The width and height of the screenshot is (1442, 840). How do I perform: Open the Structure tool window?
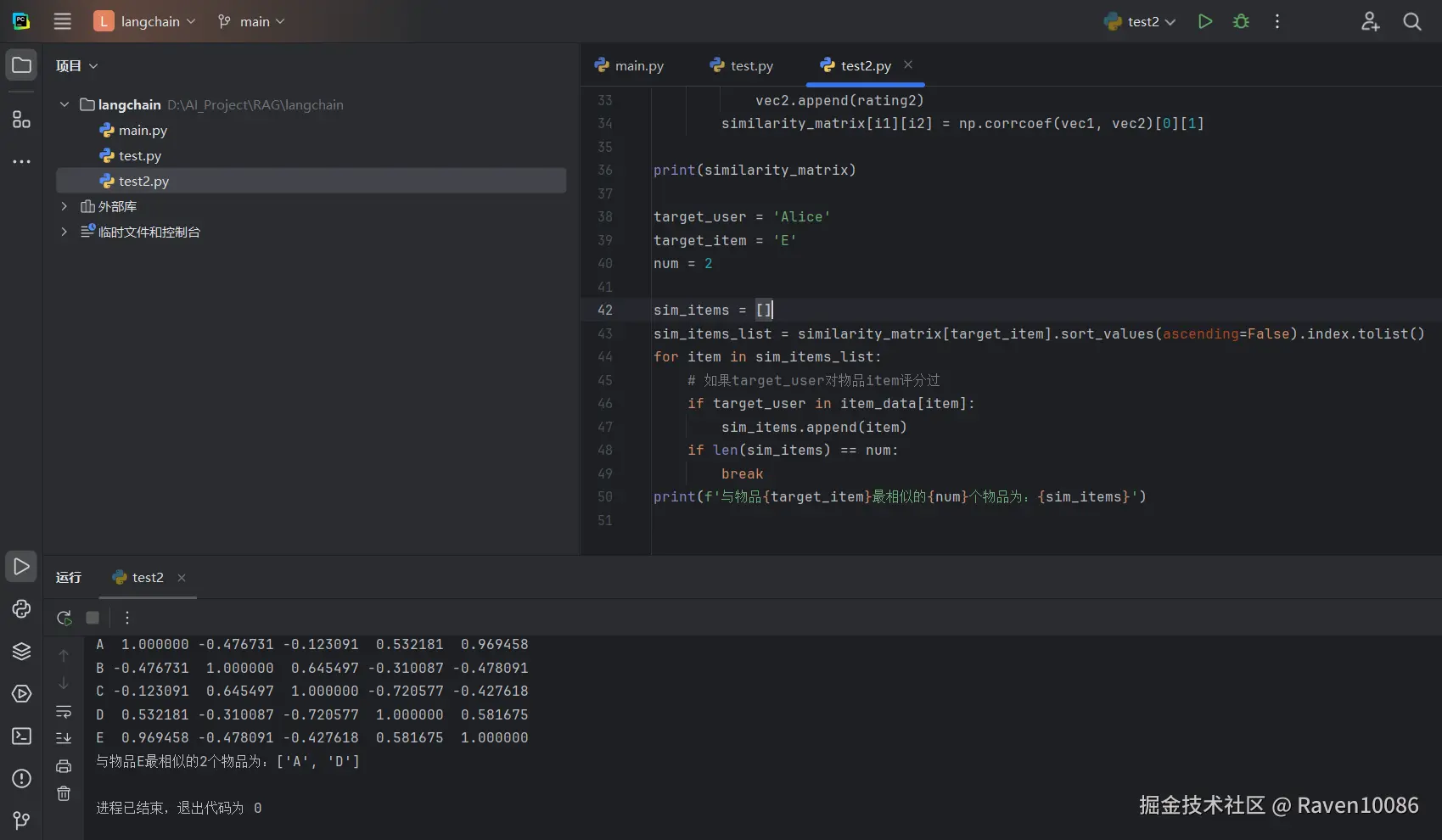coord(21,119)
